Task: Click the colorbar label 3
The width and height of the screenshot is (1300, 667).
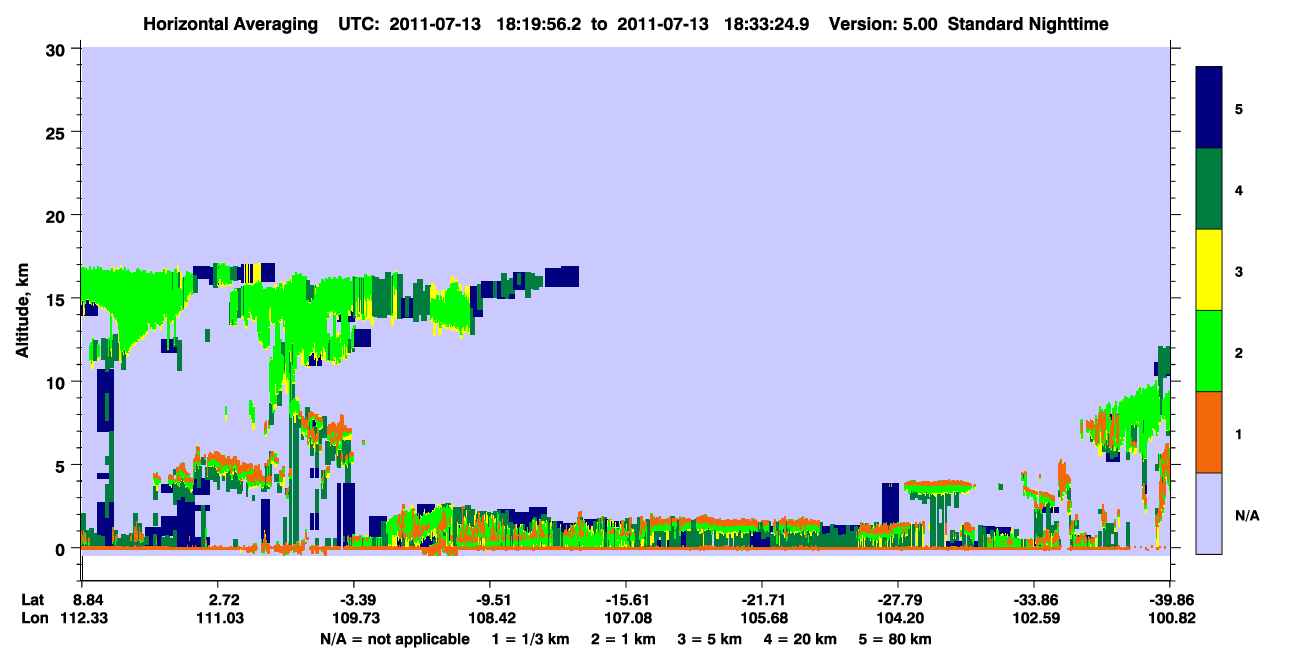Action: [x=1239, y=271]
